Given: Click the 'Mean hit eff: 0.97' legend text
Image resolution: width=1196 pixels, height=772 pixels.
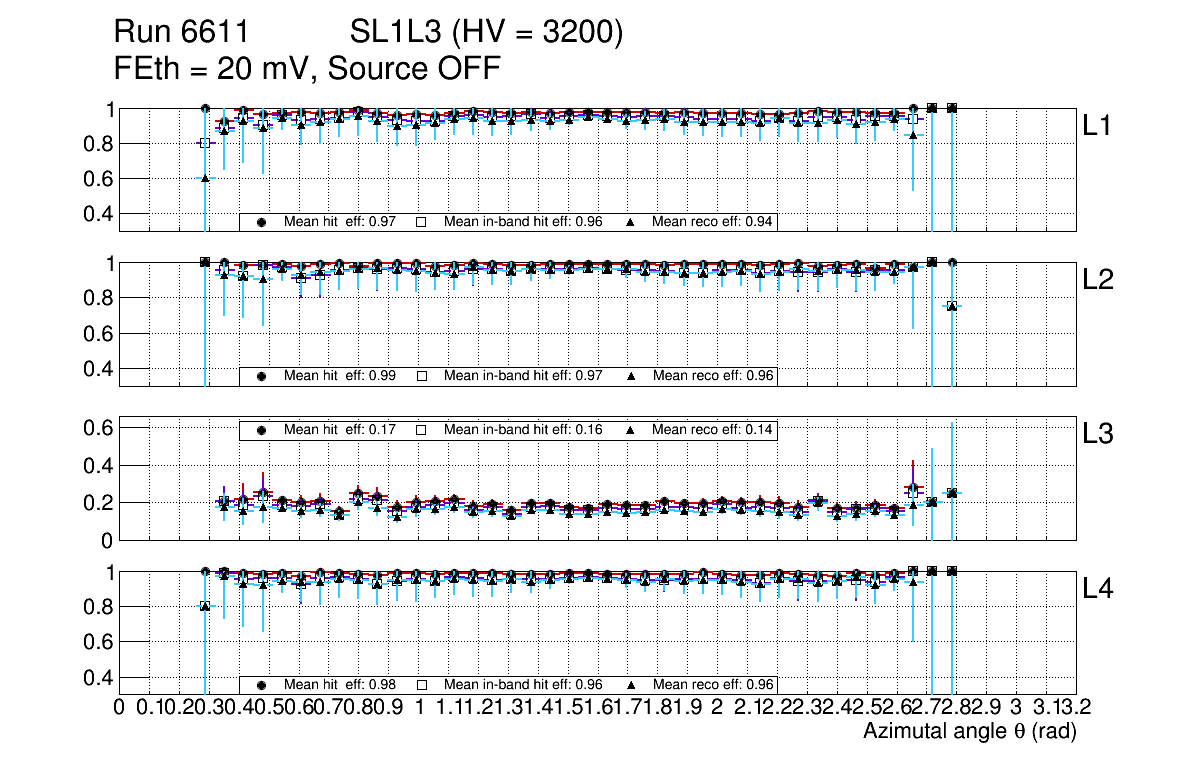Looking at the screenshot, I should (x=340, y=222).
